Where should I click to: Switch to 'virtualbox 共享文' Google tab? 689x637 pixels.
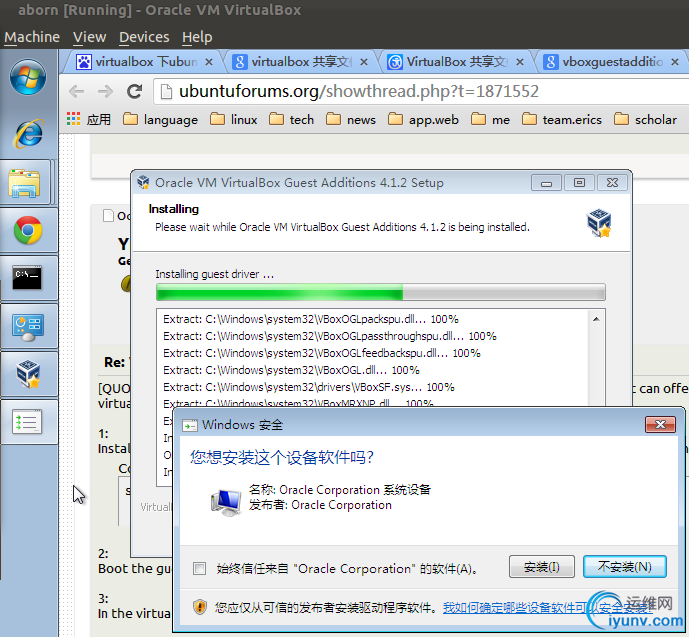point(297,62)
